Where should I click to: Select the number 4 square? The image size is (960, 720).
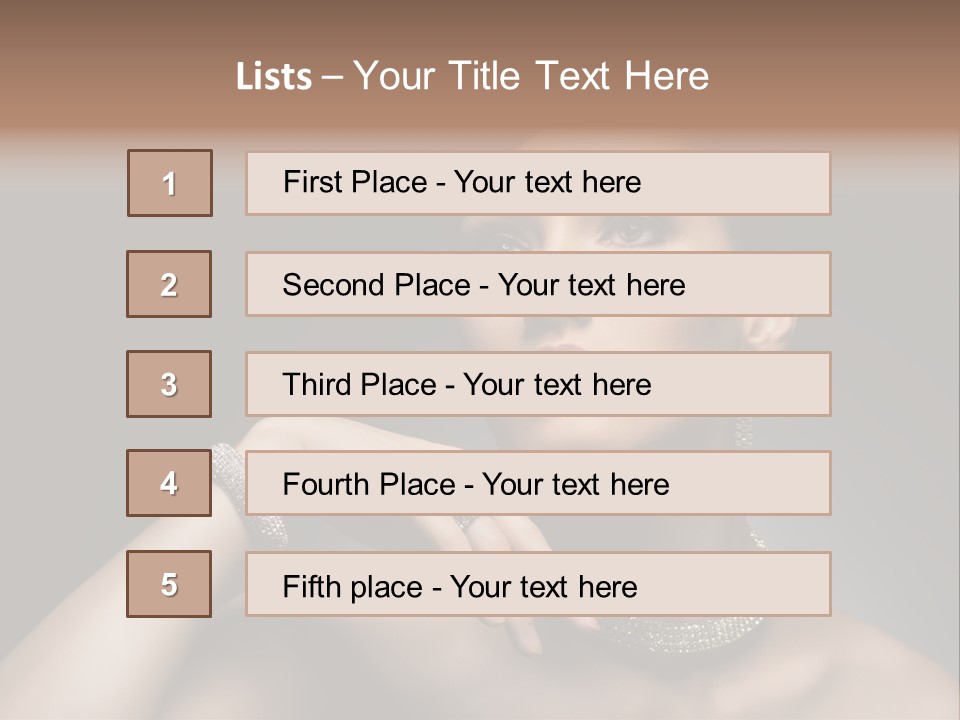169,483
